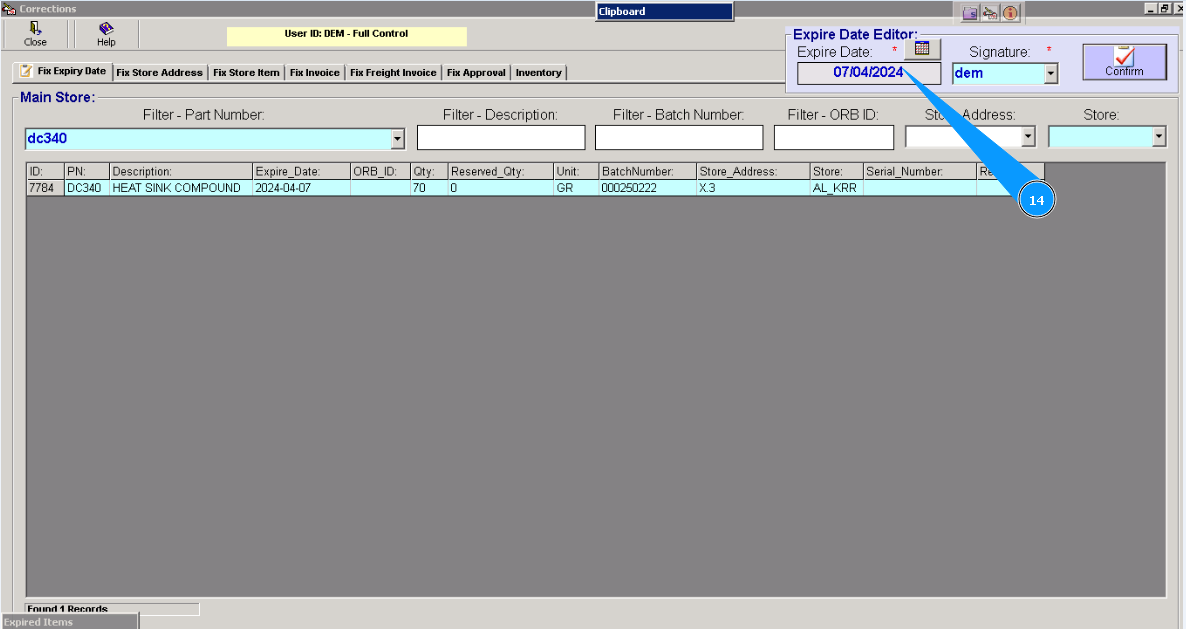Click the Filter ORB ID input field
Viewport: 1186px width, 630px height.
pyautogui.click(x=834, y=138)
